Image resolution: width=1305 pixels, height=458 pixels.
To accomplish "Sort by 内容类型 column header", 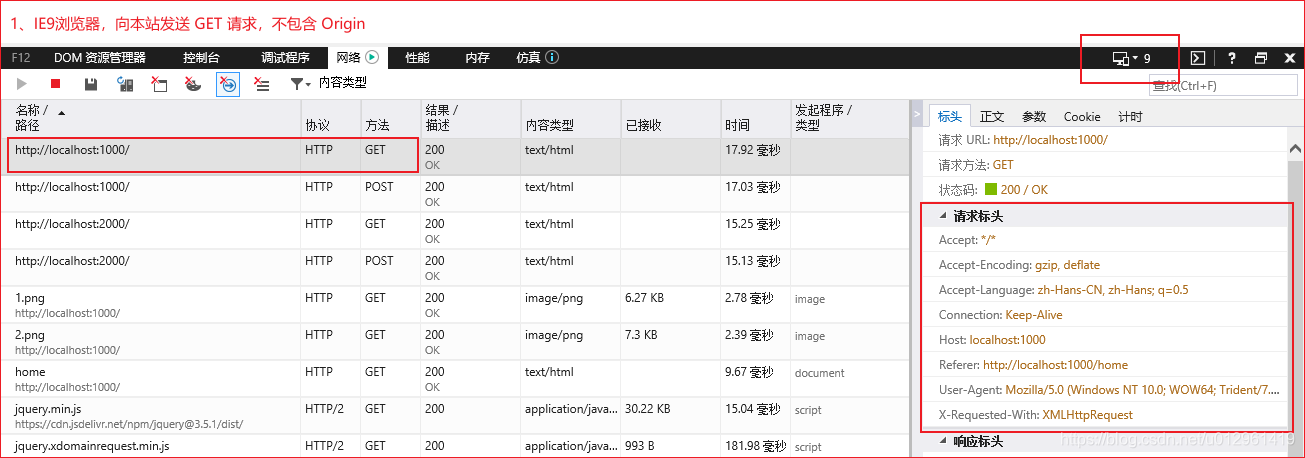I will click(x=570, y=118).
